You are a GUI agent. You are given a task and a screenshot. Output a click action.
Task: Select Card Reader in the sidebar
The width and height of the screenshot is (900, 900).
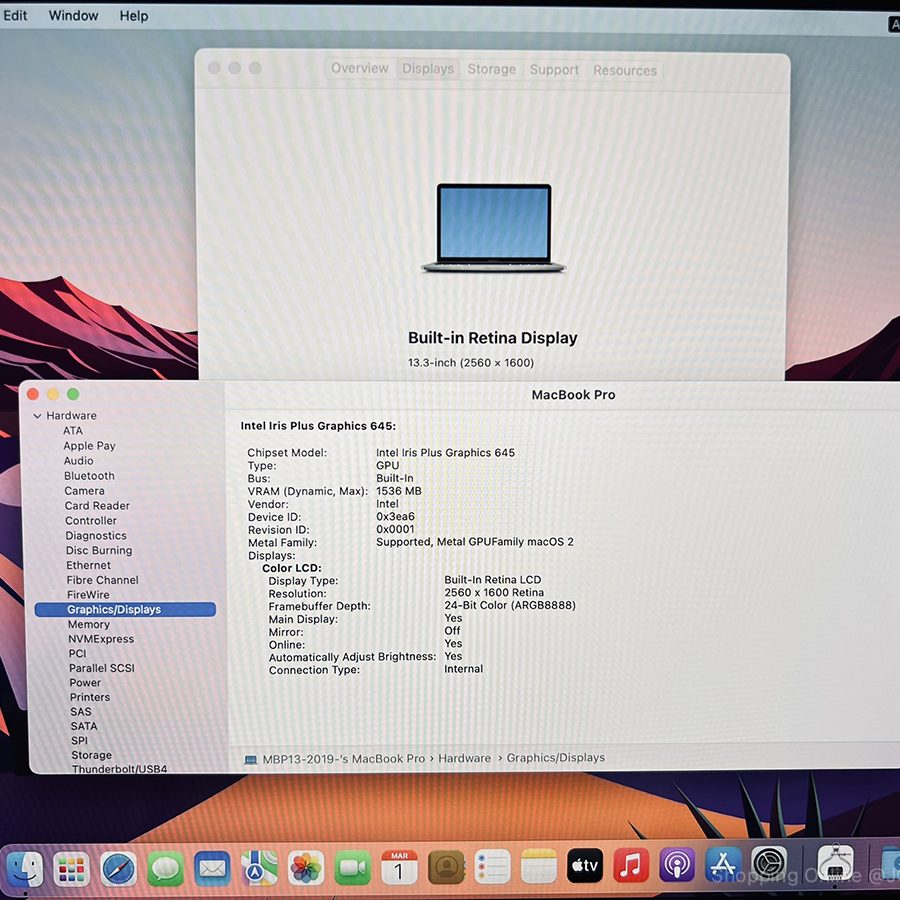coord(97,506)
